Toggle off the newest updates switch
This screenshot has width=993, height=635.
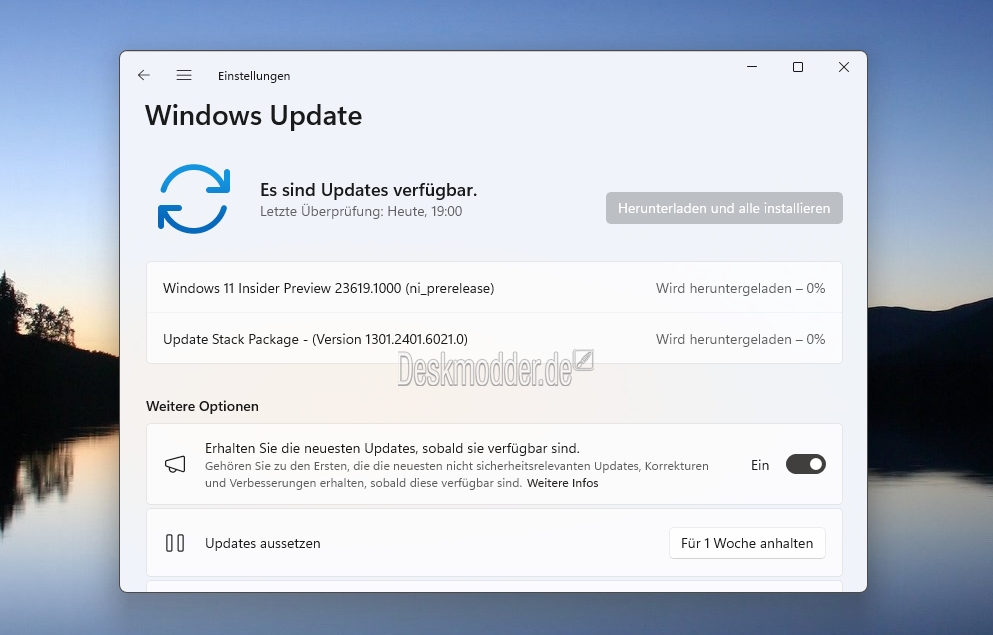pos(806,464)
